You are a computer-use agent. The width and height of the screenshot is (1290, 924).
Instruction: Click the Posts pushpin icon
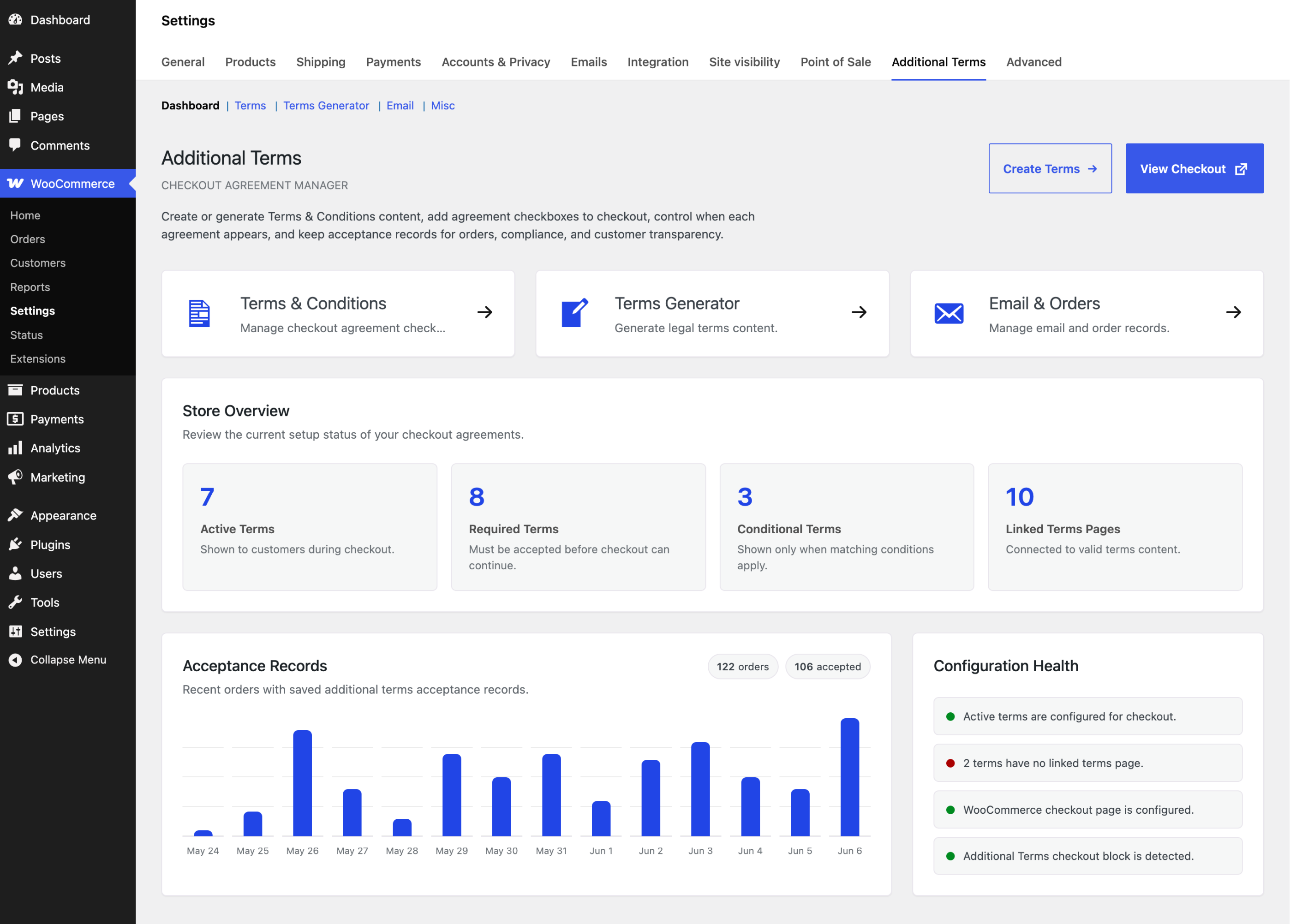(x=15, y=58)
